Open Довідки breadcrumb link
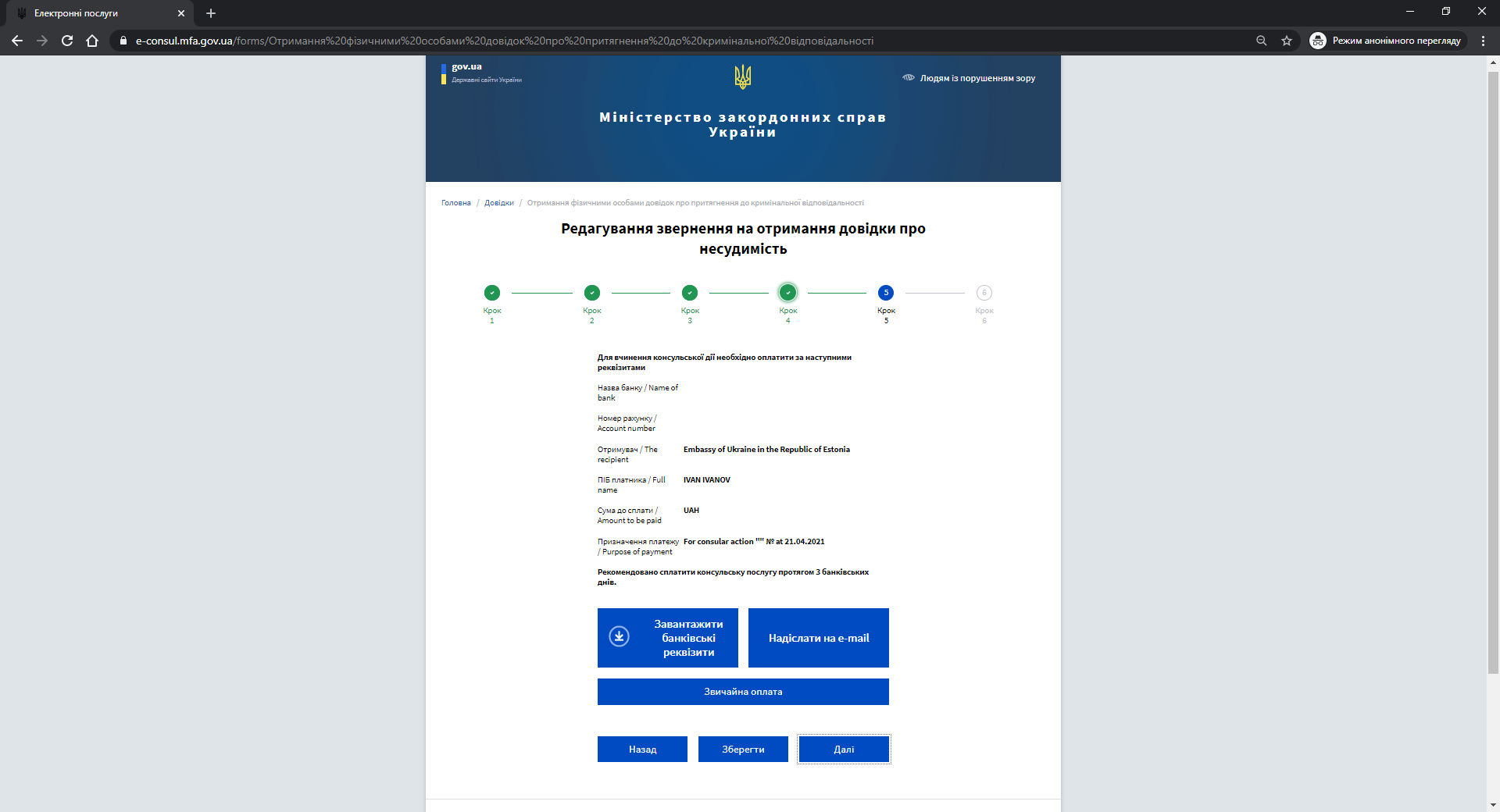 pyautogui.click(x=499, y=203)
